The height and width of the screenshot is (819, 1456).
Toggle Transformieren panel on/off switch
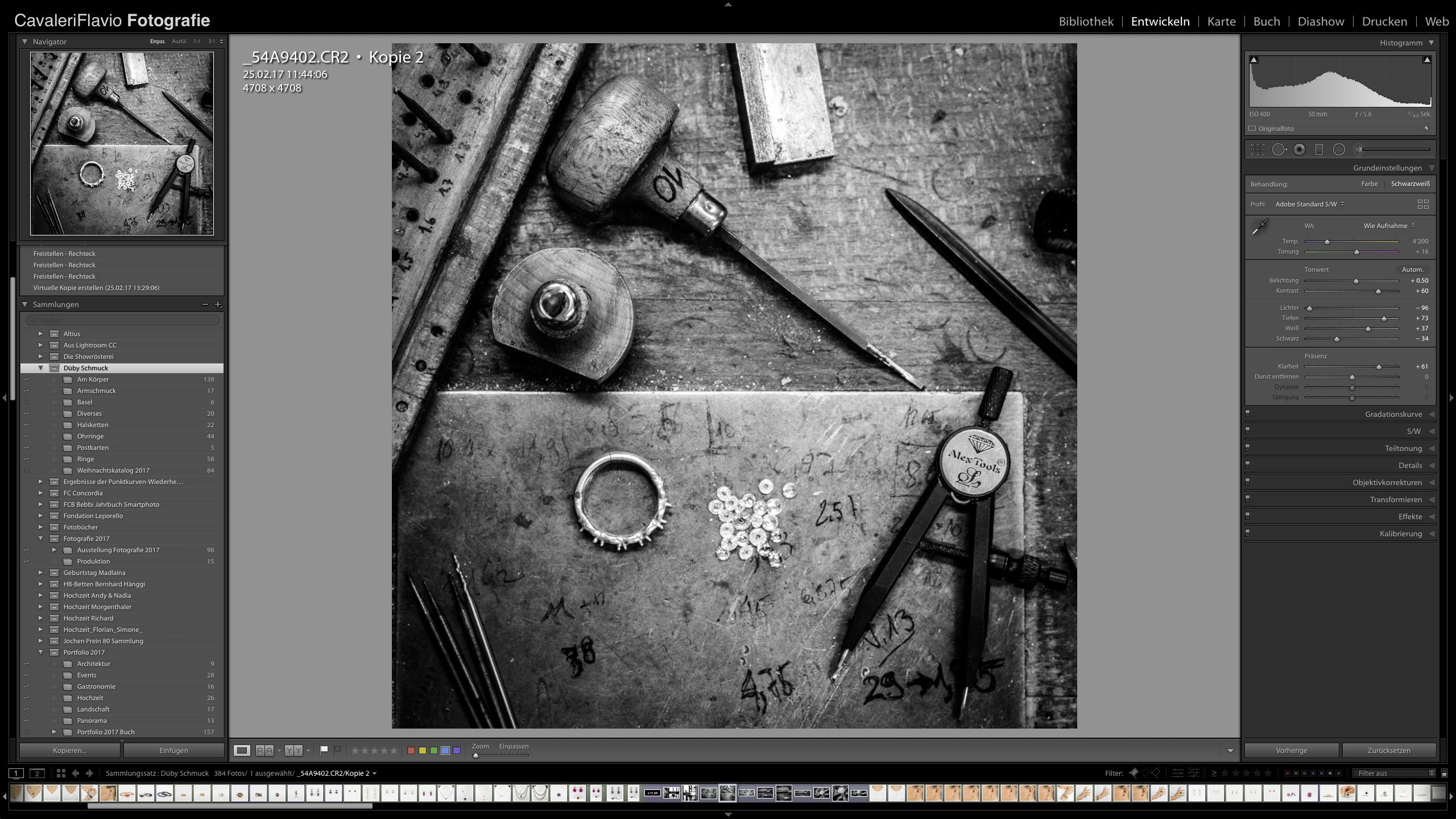pos(1248,499)
